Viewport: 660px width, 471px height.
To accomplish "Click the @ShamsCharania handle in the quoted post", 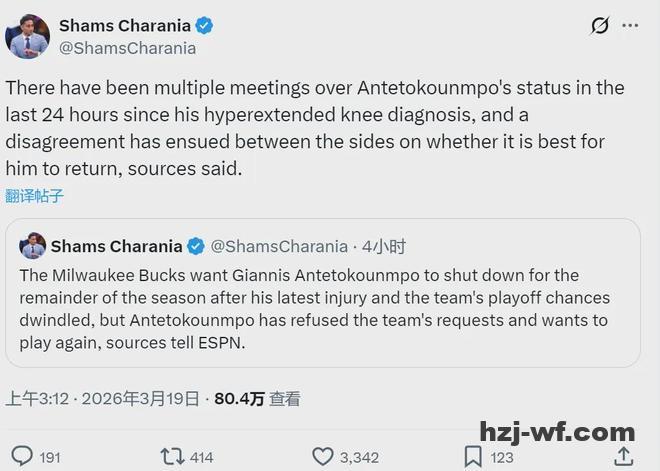I will pyautogui.click(x=278, y=246).
